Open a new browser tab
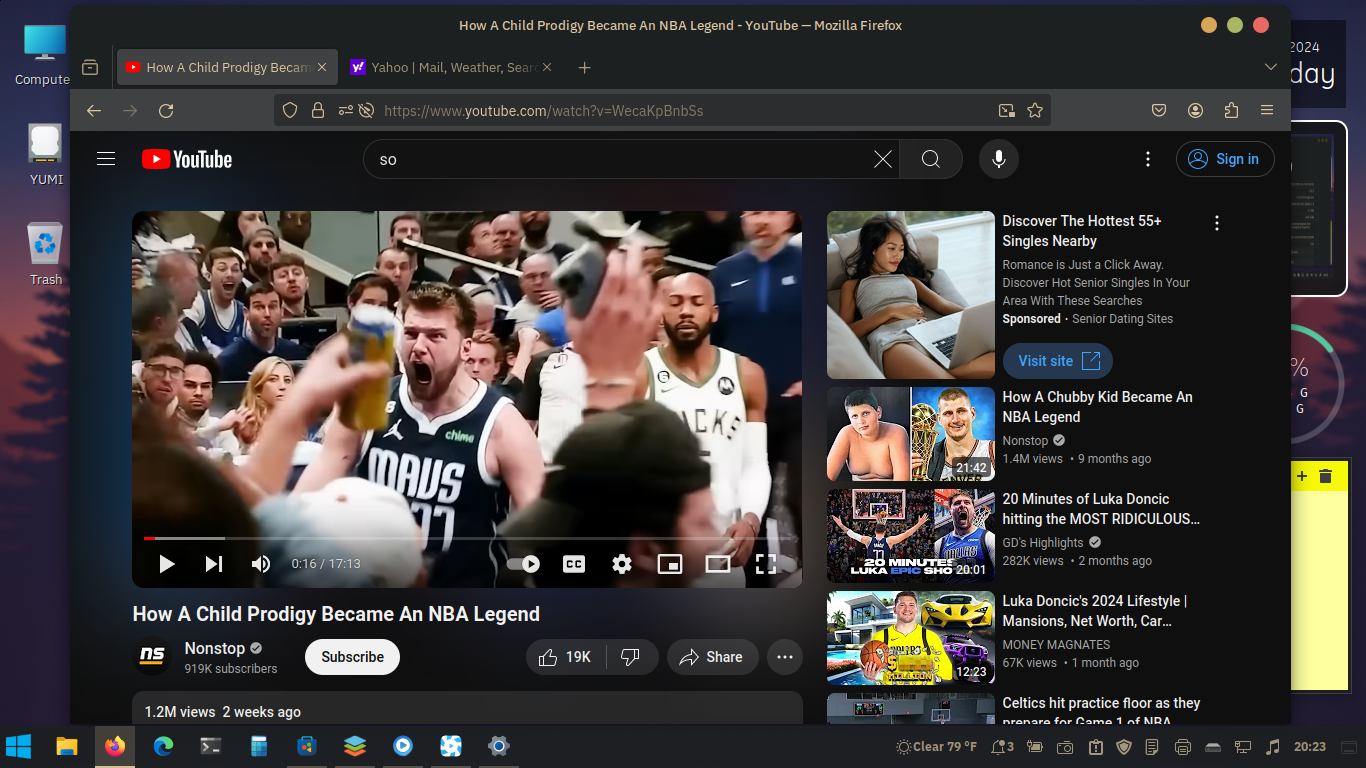Image resolution: width=1366 pixels, height=768 pixels. [x=585, y=67]
